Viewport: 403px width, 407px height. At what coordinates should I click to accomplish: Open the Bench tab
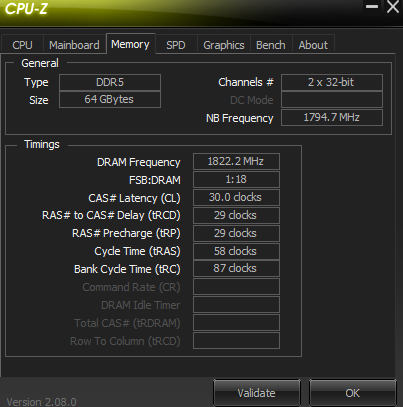tap(271, 45)
